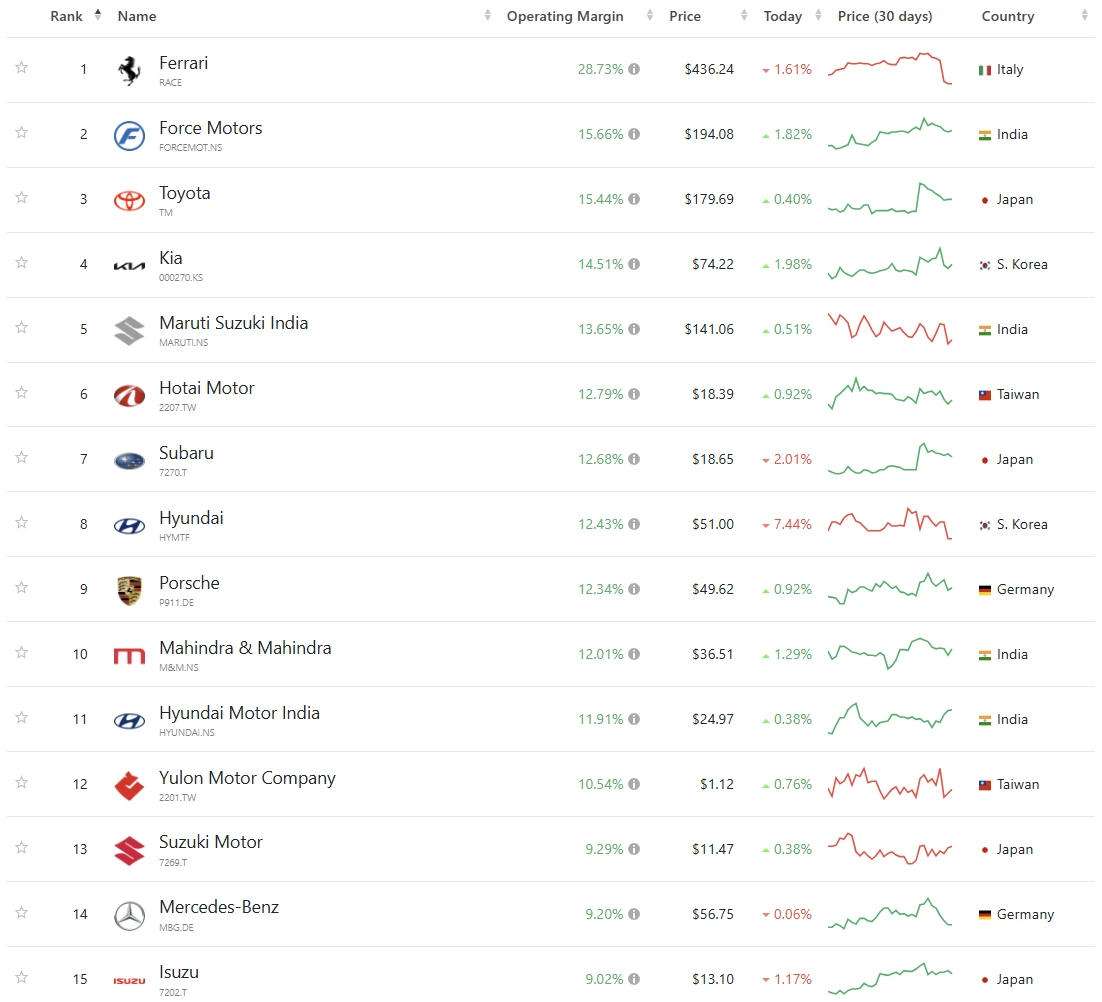The width and height of the screenshot is (1102, 1002).
Task: Select the Subaru logo
Action: coord(129,461)
